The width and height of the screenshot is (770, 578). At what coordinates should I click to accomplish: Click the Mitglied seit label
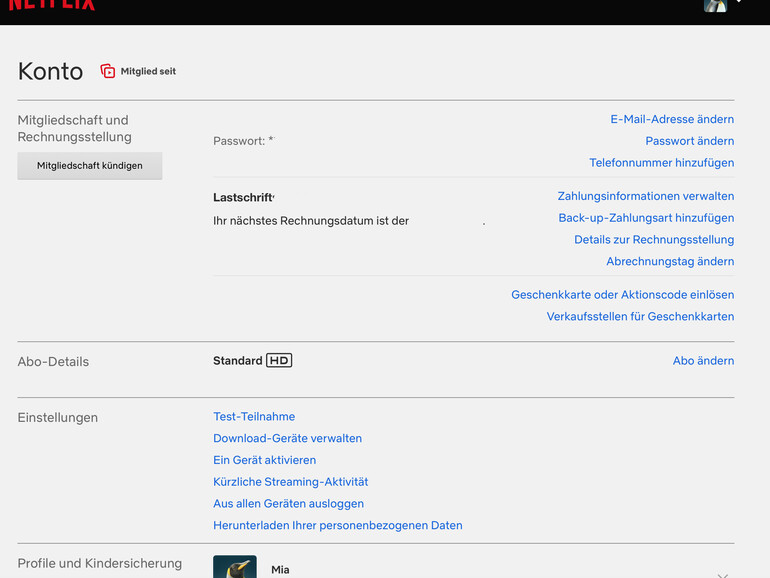148,71
